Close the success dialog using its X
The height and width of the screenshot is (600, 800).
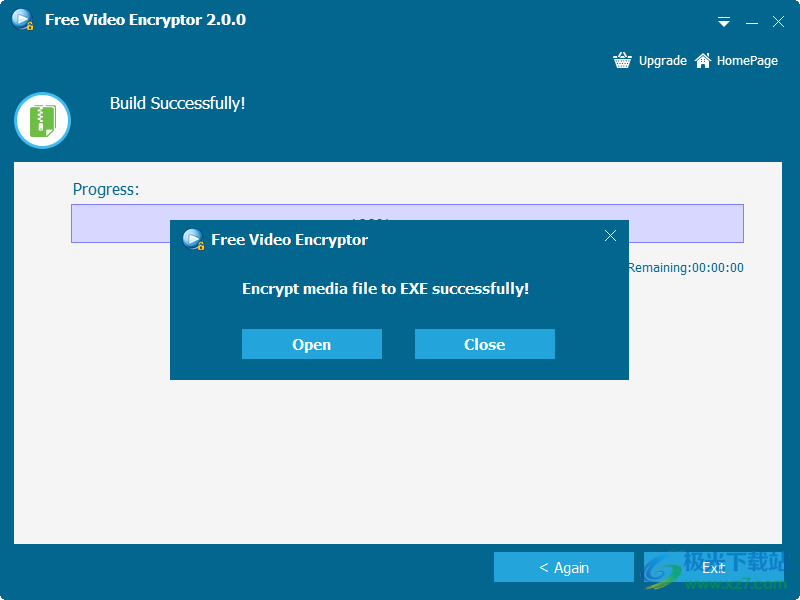point(610,236)
